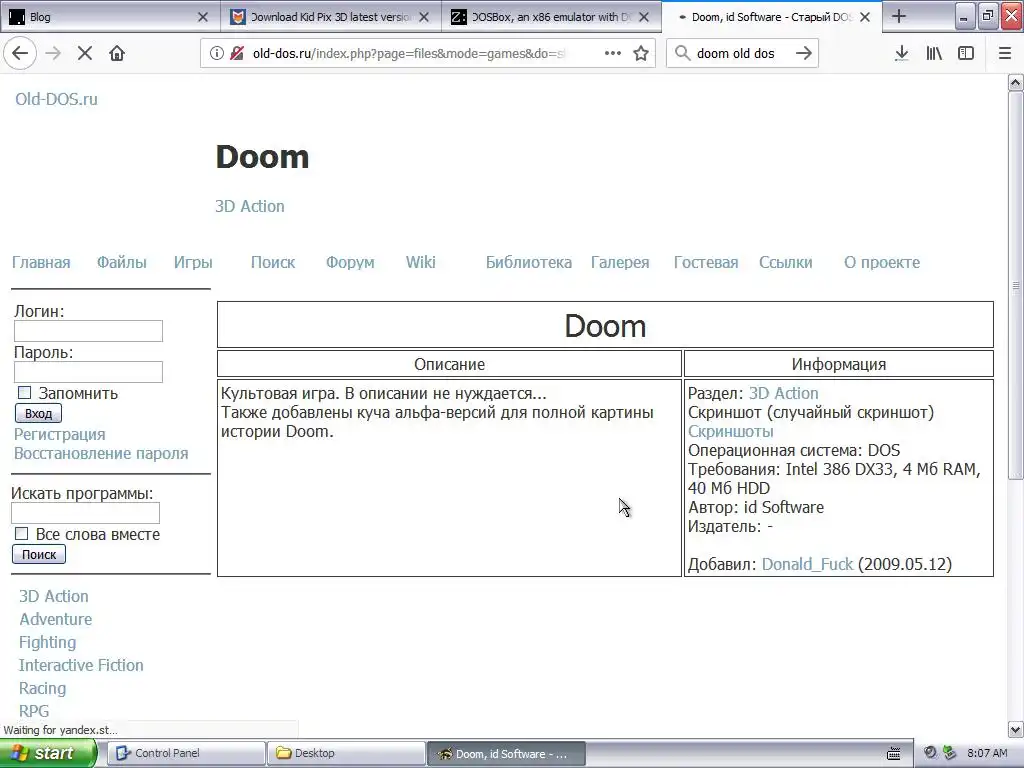The width and height of the screenshot is (1024, 768).
Task: Open the Donald_Fuck user link
Action: [x=808, y=564]
